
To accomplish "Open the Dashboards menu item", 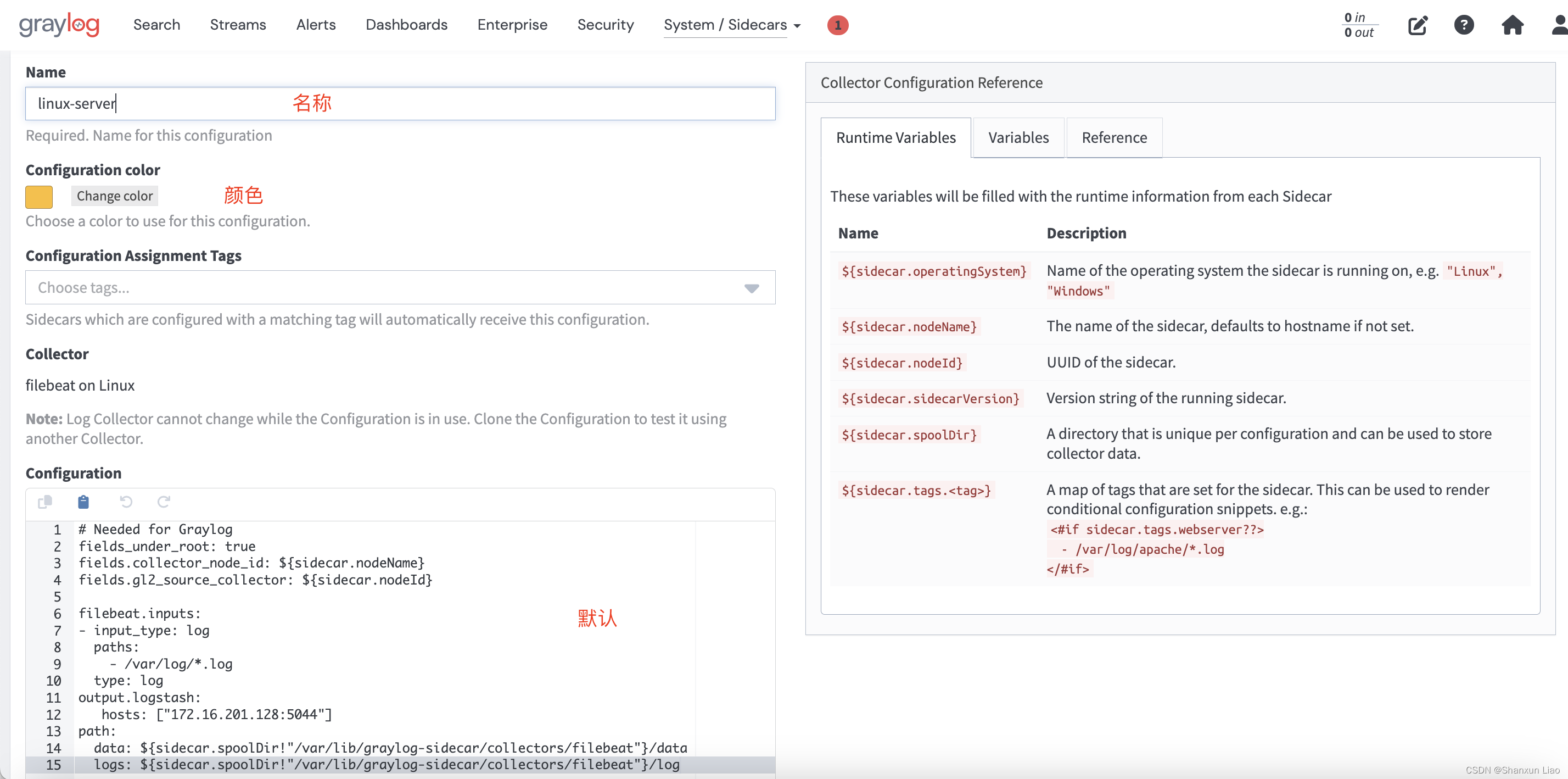I will click(x=407, y=25).
